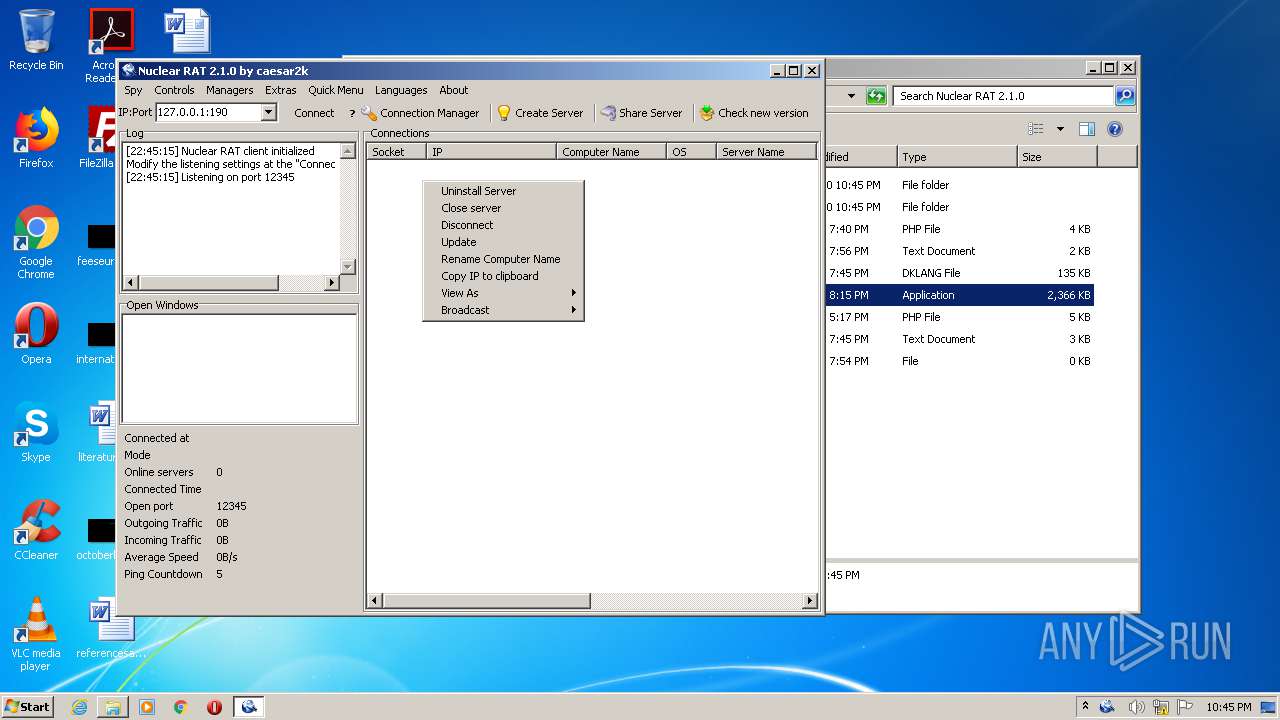Expand the IP:Port combo box dropdown

coord(268,113)
